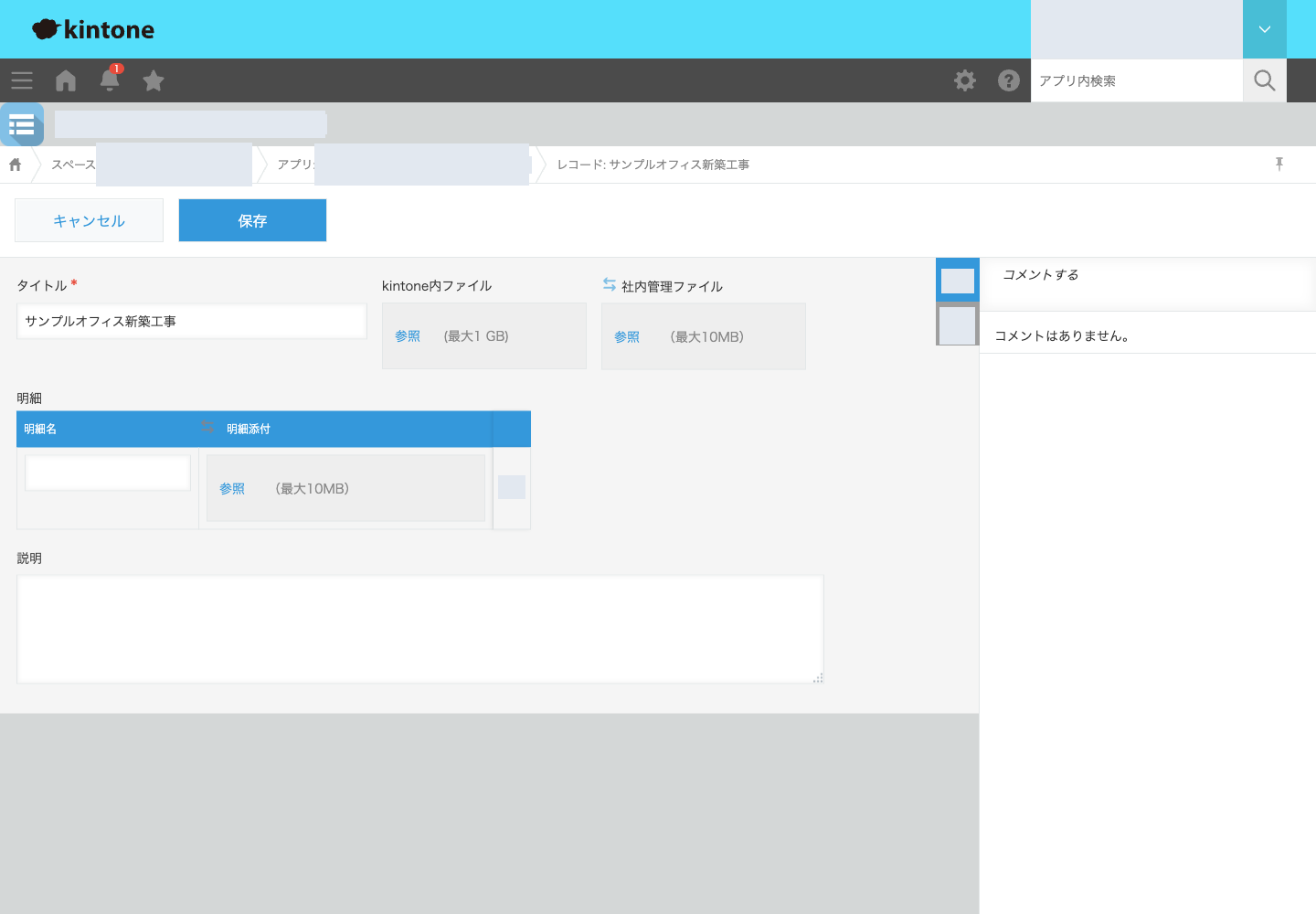Screen dimensions: 1316x914
Task: Go to the kintone portal home icon
Action: click(66, 80)
